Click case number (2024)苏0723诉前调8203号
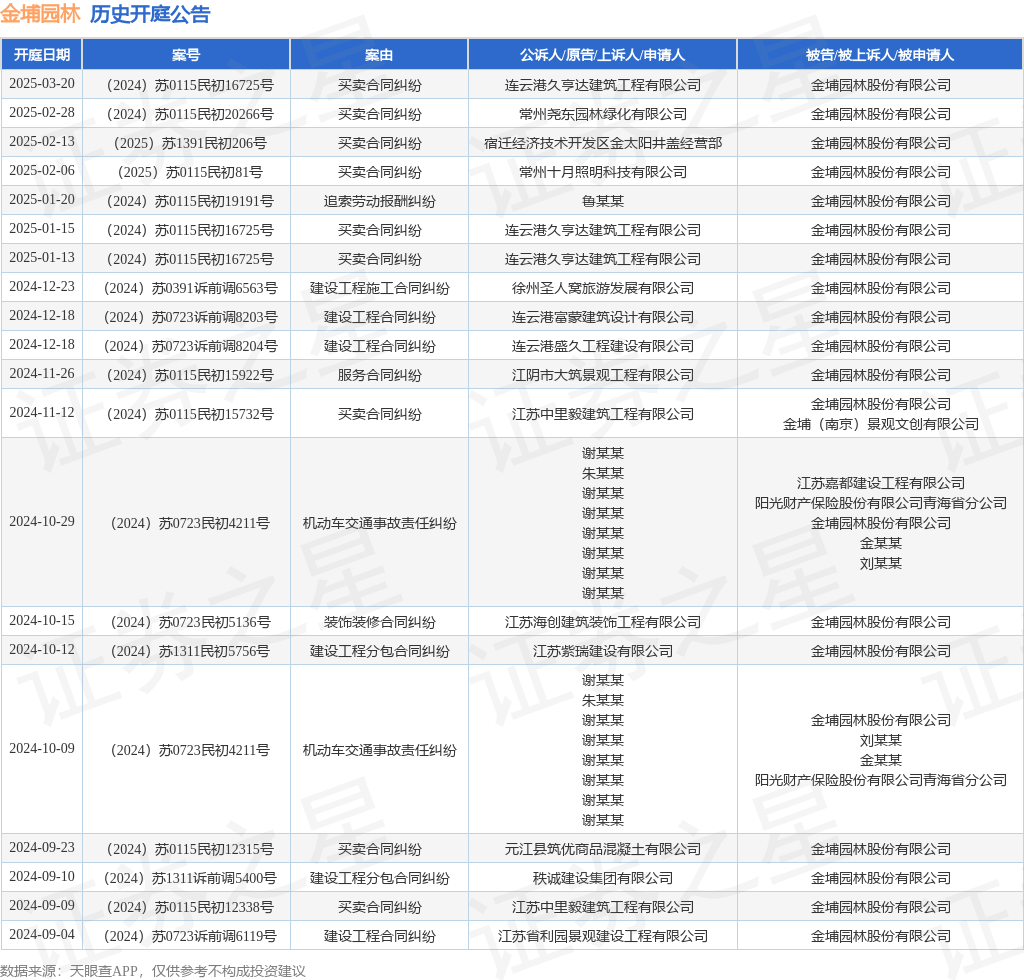Image resolution: width=1024 pixels, height=980 pixels. pyautogui.click(x=190, y=317)
